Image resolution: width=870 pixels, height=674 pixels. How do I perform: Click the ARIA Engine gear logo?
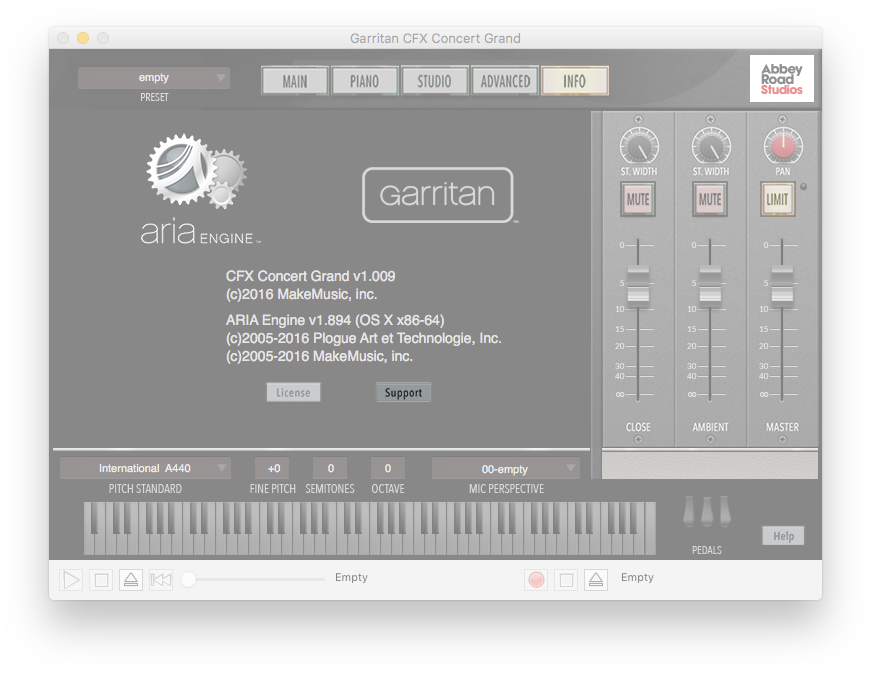197,171
